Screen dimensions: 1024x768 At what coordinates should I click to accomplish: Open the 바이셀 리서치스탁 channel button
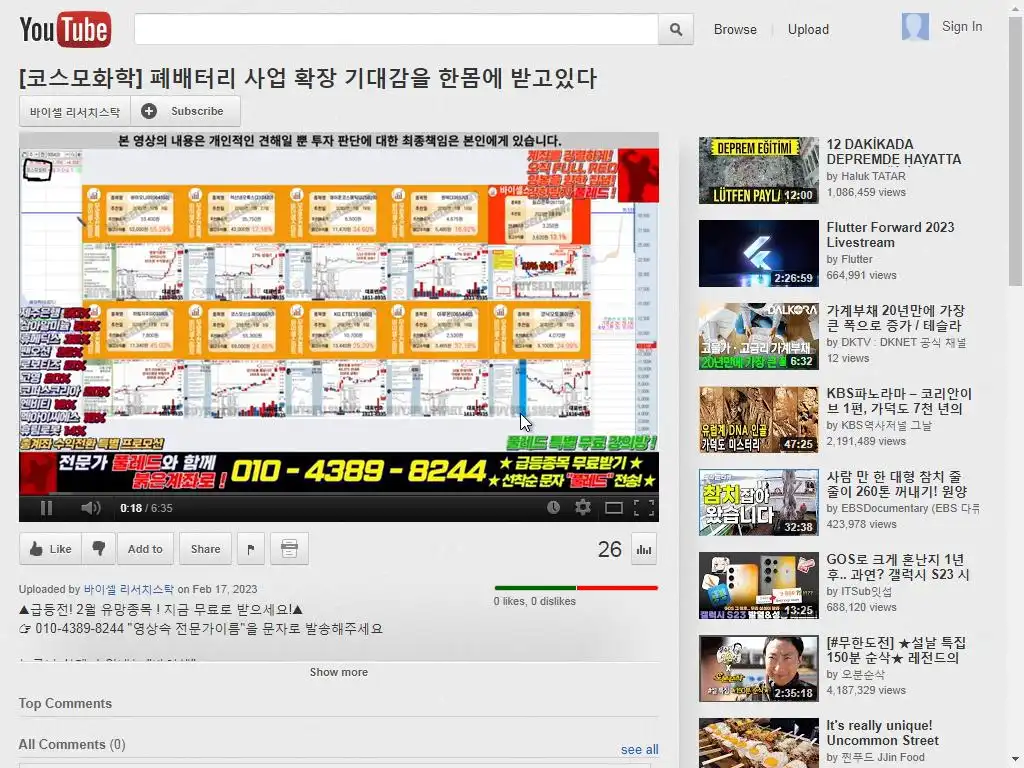pyautogui.click(x=74, y=112)
